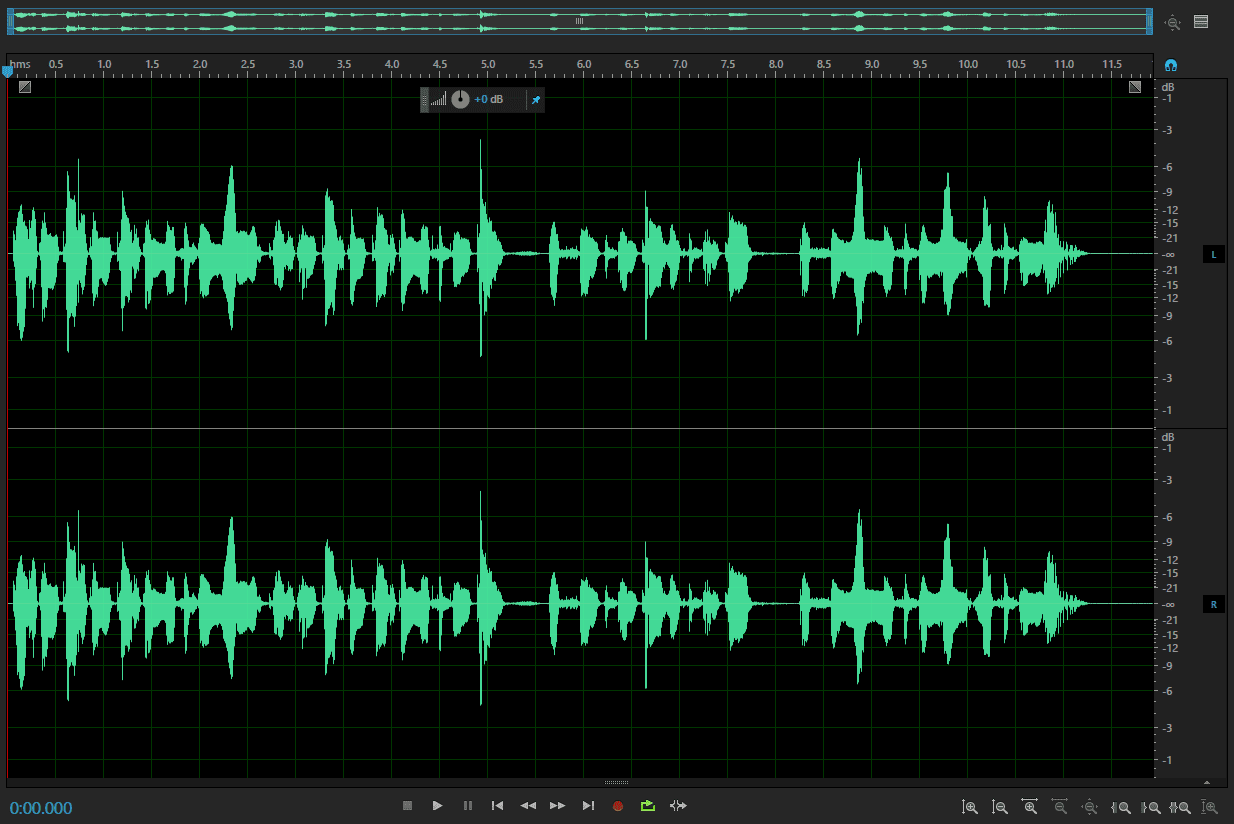Click Zoom In at In Point
The width and height of the screenshot is (1234, 824).
point(1121,807)
